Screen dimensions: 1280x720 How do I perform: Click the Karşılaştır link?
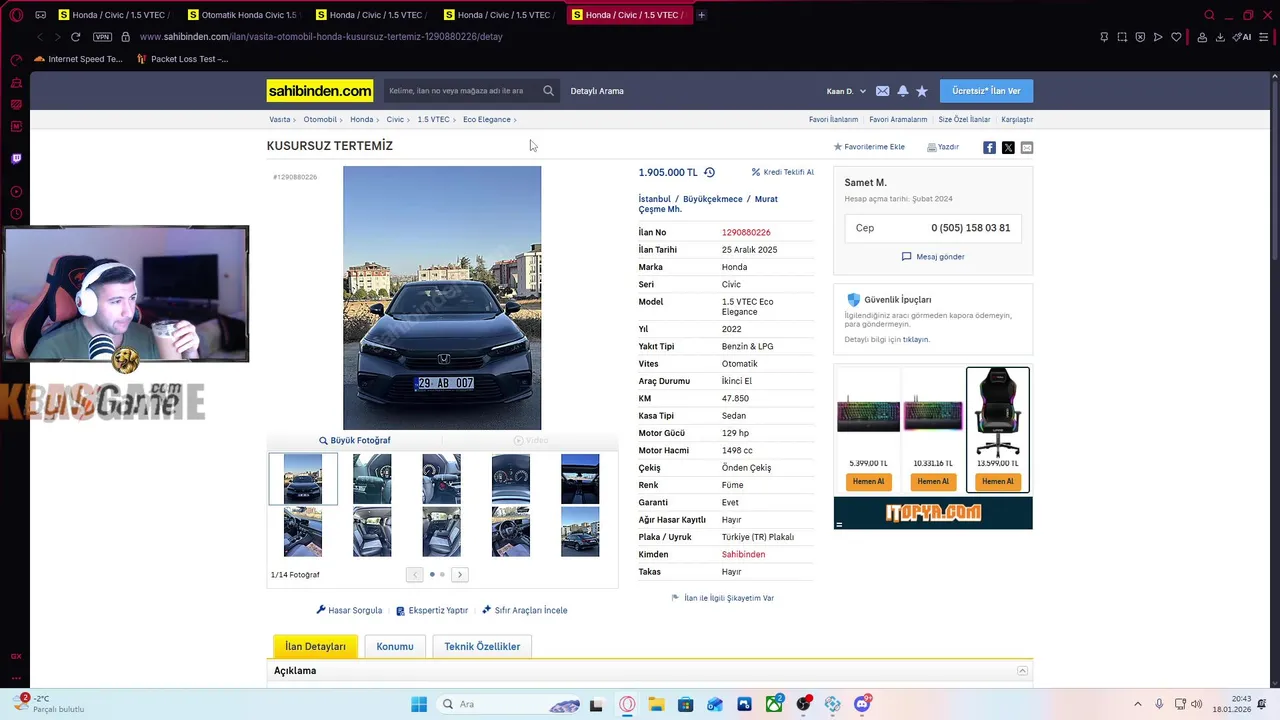(x=1017, y=119)
